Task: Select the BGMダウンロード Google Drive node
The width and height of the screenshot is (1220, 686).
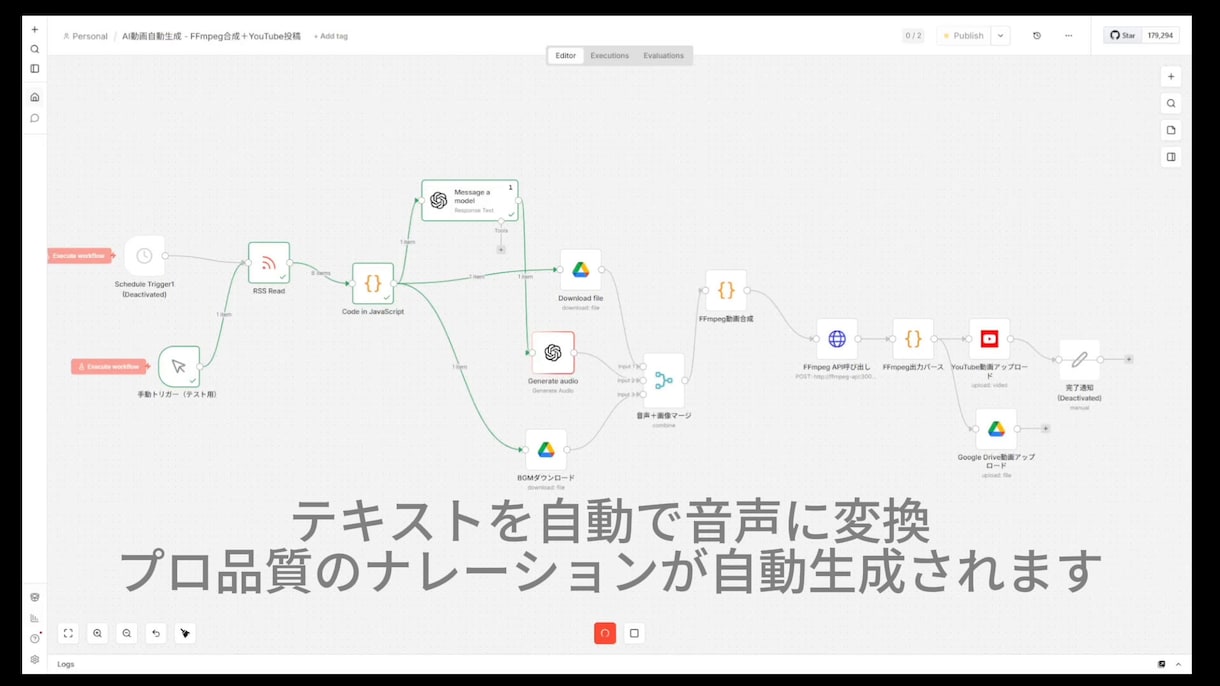Action: [546, 450]
